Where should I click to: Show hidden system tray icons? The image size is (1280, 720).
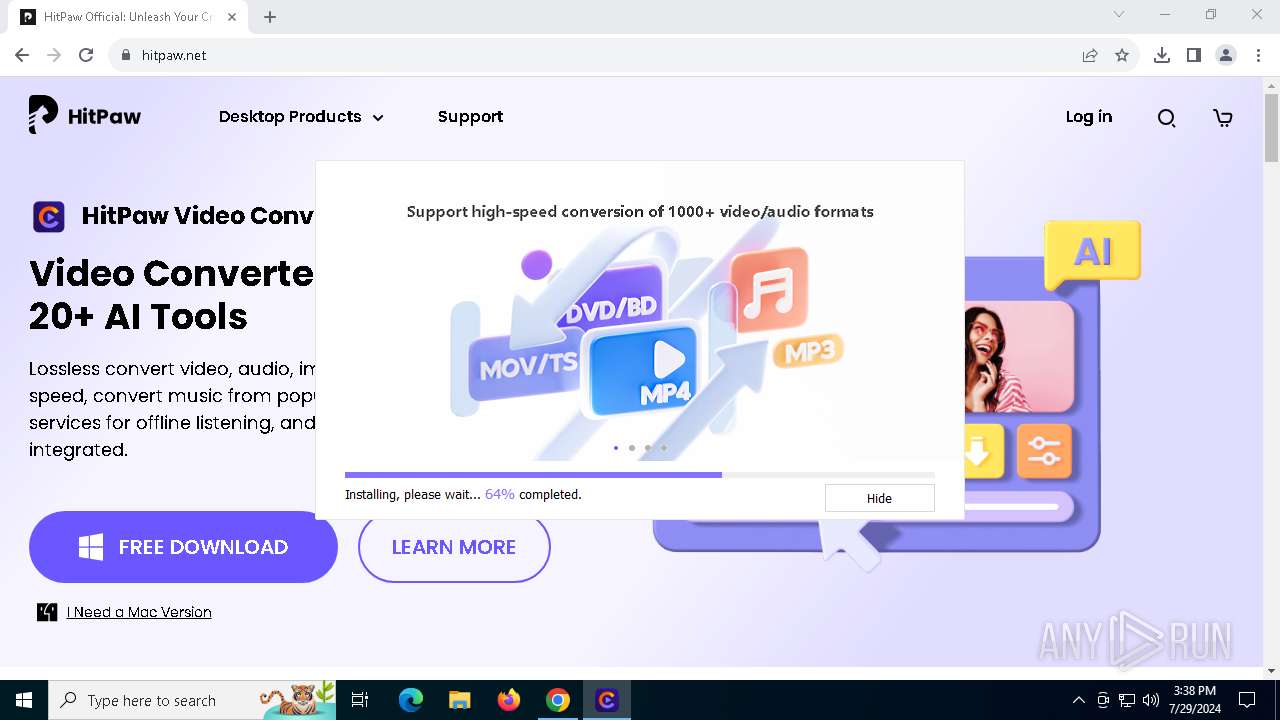coord(1078,700)
